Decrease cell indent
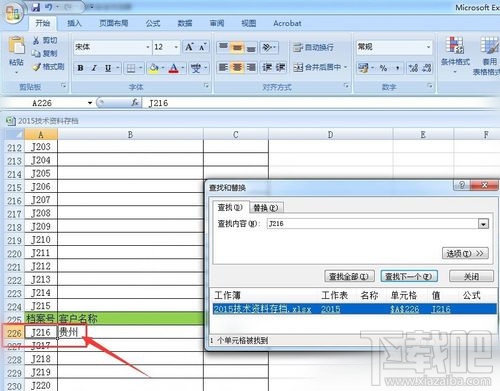The width and height of the screenshot is (500, 391). [x=267, y=68]
